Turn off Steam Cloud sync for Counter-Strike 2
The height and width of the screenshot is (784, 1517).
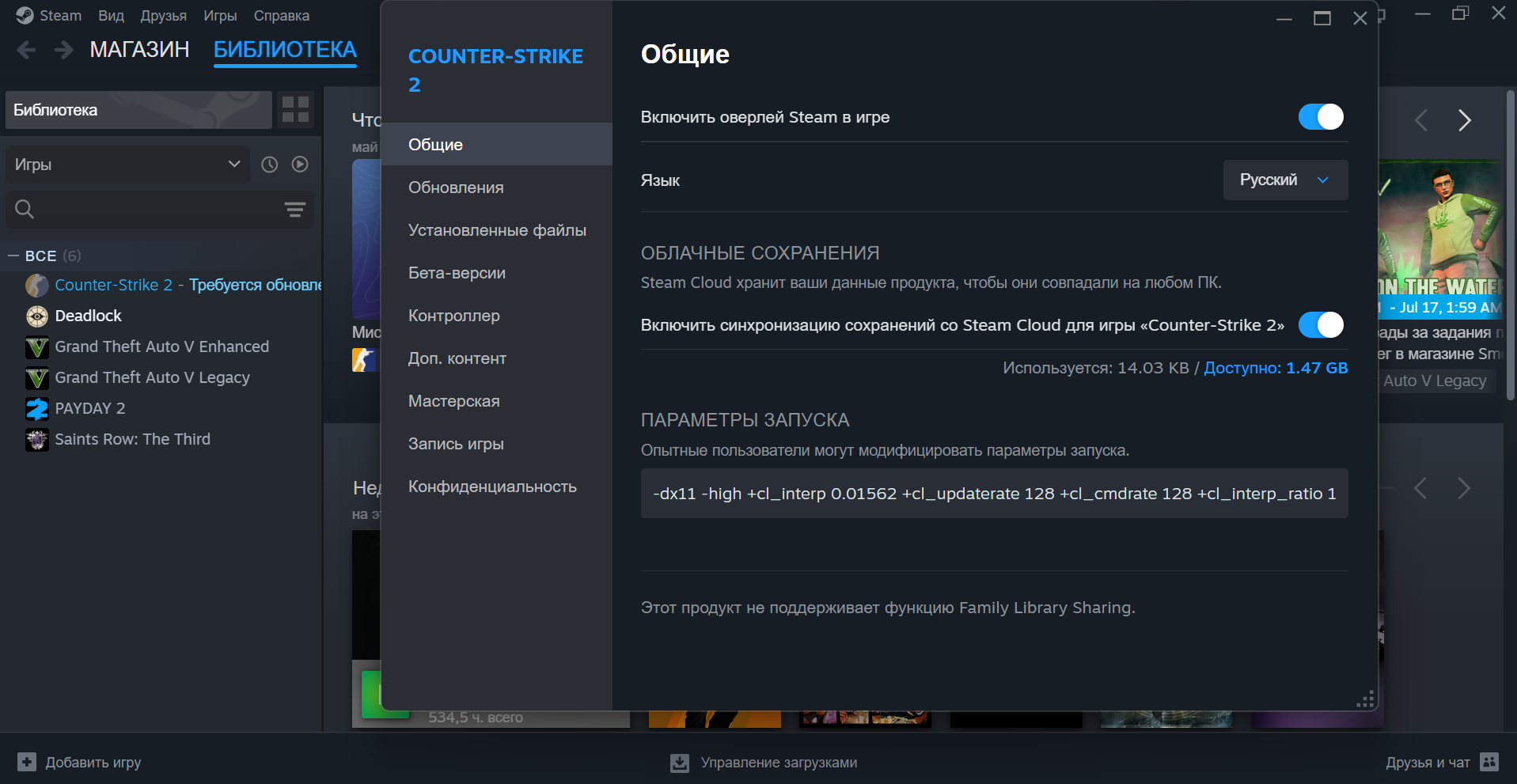pyautogui.click(x=1320, y=324)
